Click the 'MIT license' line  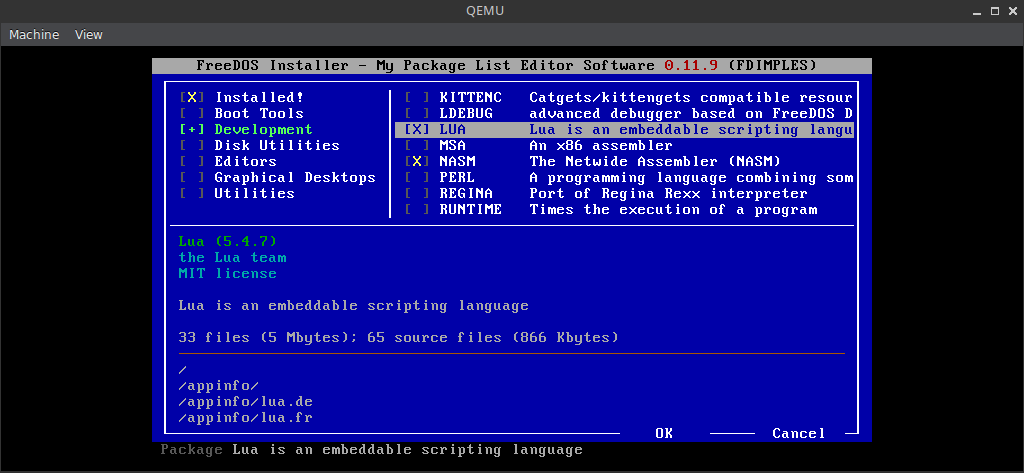(x=228, y=274)
